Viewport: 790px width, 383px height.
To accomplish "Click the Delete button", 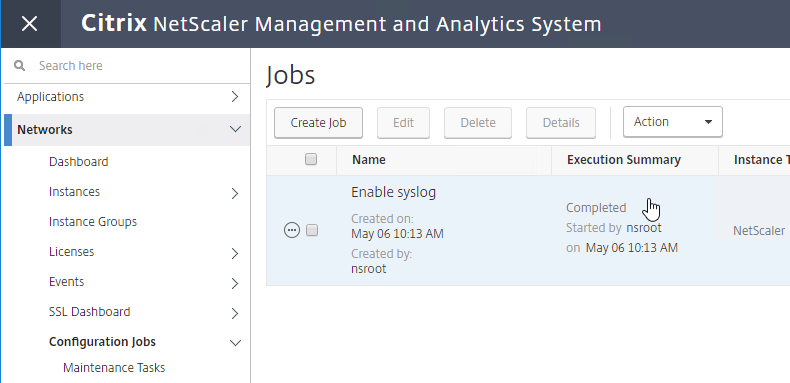I will point(478,122).
